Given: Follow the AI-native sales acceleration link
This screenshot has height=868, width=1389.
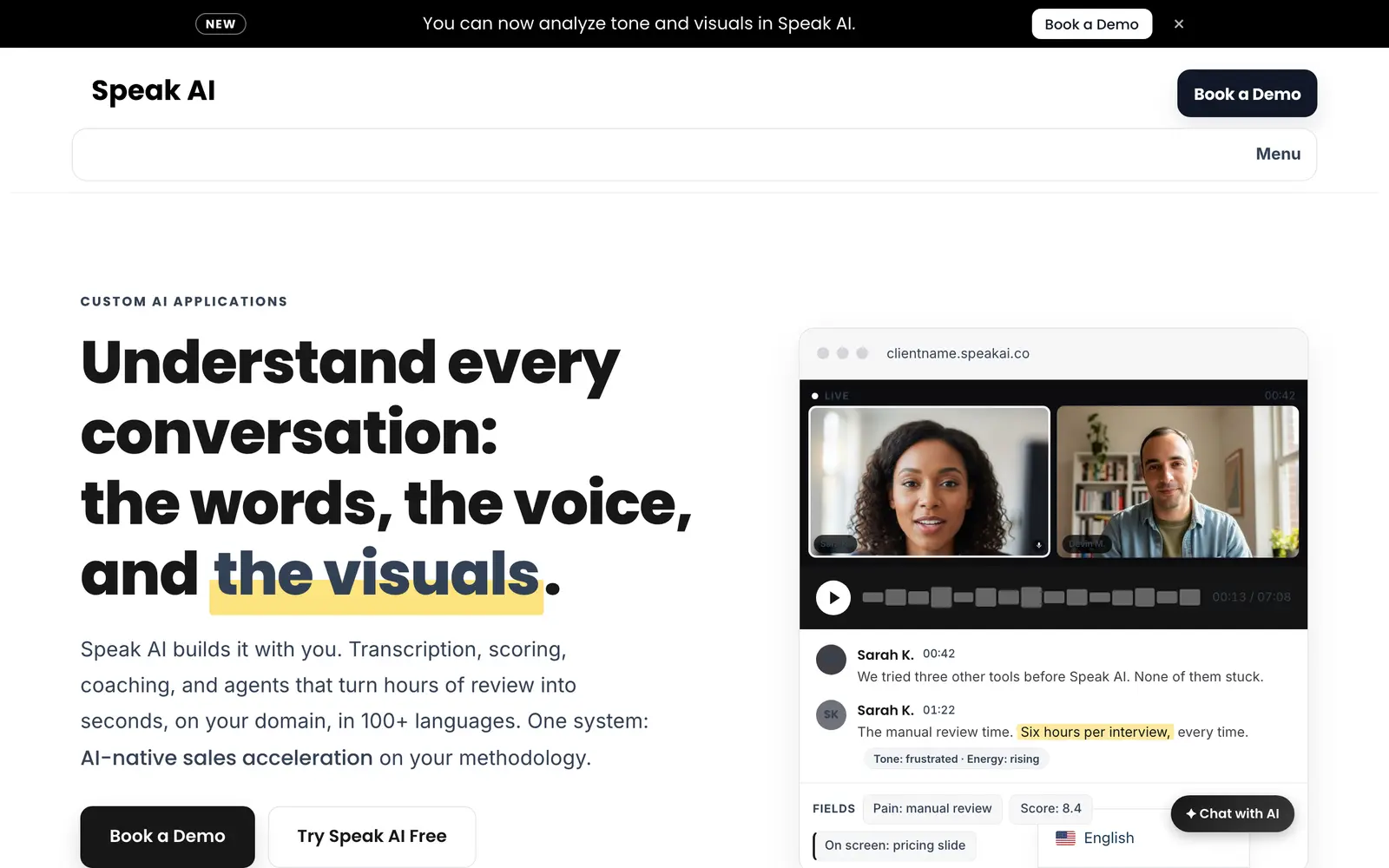Looking at the screenshot, I should [x=227, y=758].
